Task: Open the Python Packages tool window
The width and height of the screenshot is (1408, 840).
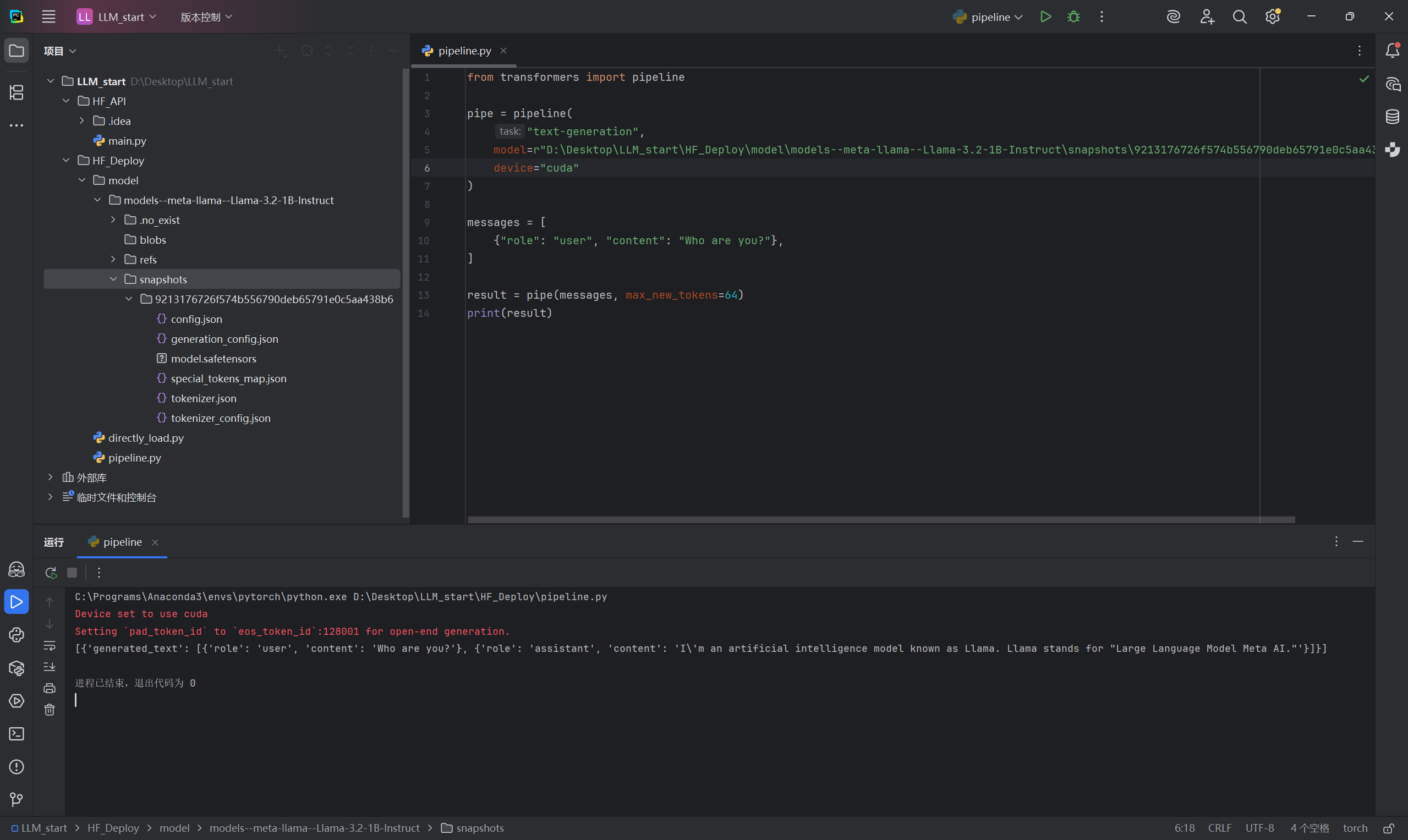Action: pos(17,668)
